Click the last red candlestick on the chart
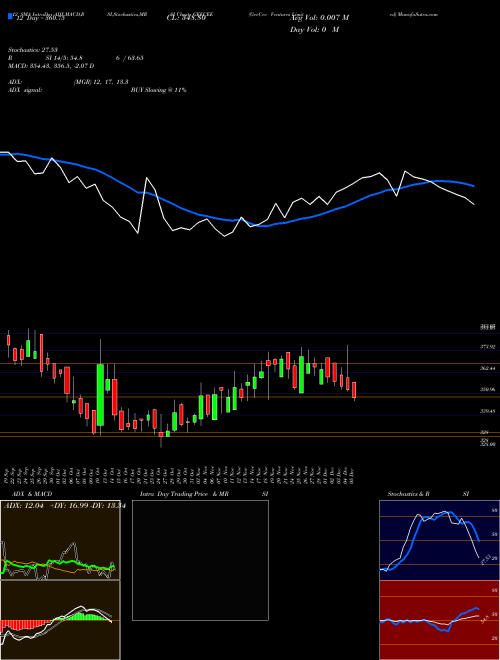The image size is (500, 660). pos(354,390)
